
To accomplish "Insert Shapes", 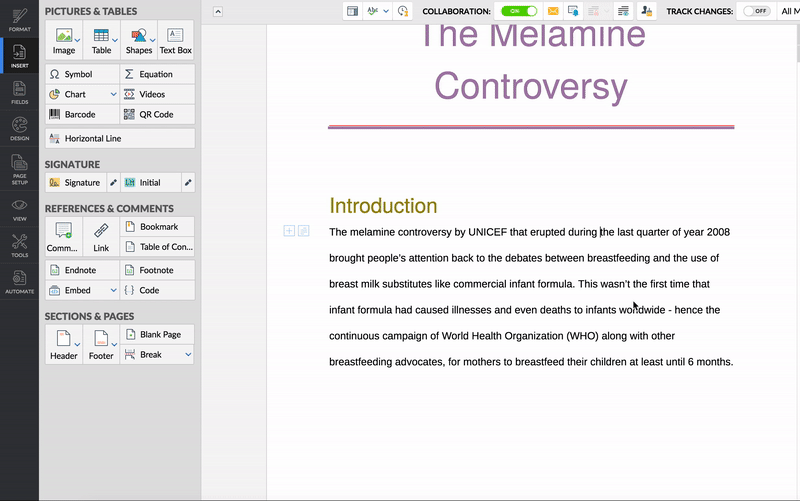I will [138, 40].
